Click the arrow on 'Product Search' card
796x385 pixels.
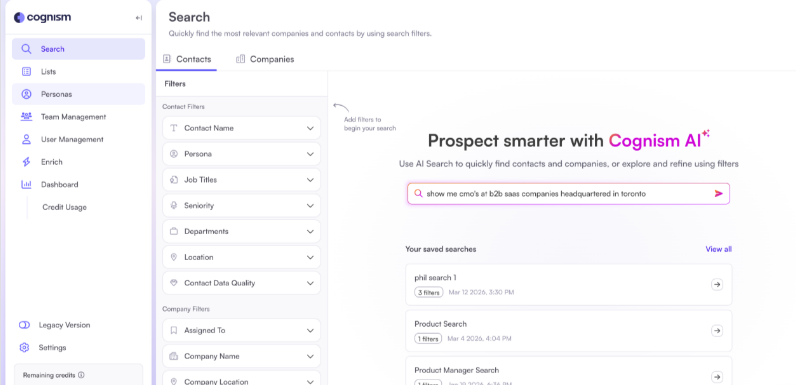[716, 331]
